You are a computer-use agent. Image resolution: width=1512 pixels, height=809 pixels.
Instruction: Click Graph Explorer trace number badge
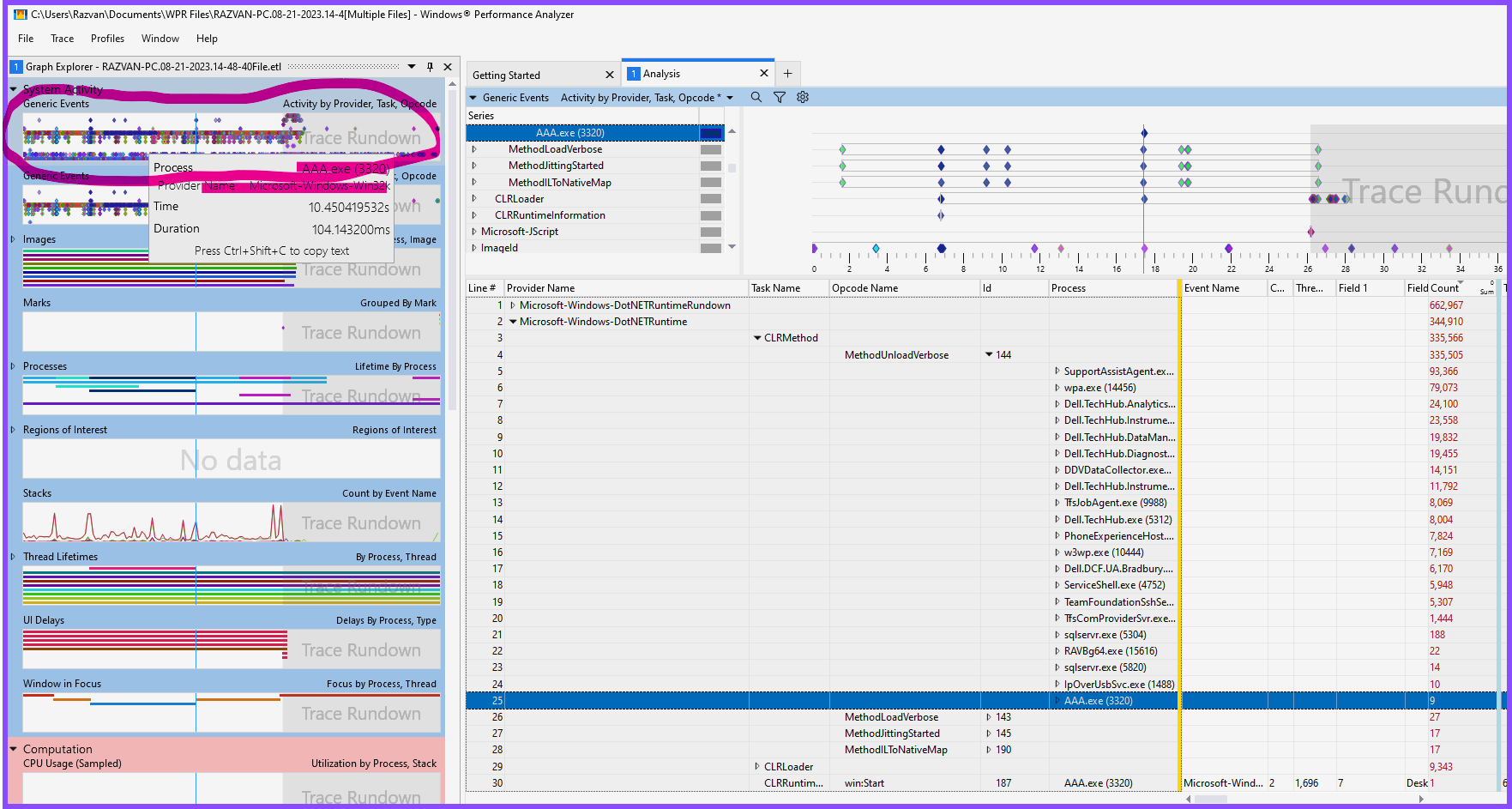point(15,66)
